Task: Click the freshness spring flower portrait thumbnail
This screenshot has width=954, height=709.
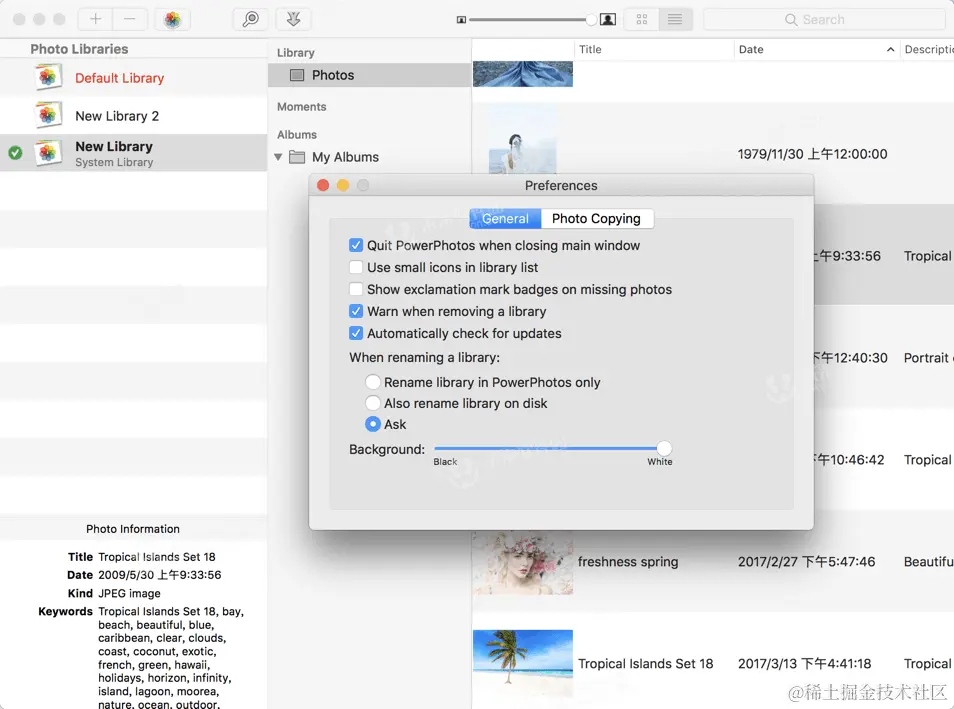Action: [x=523, y=562]
